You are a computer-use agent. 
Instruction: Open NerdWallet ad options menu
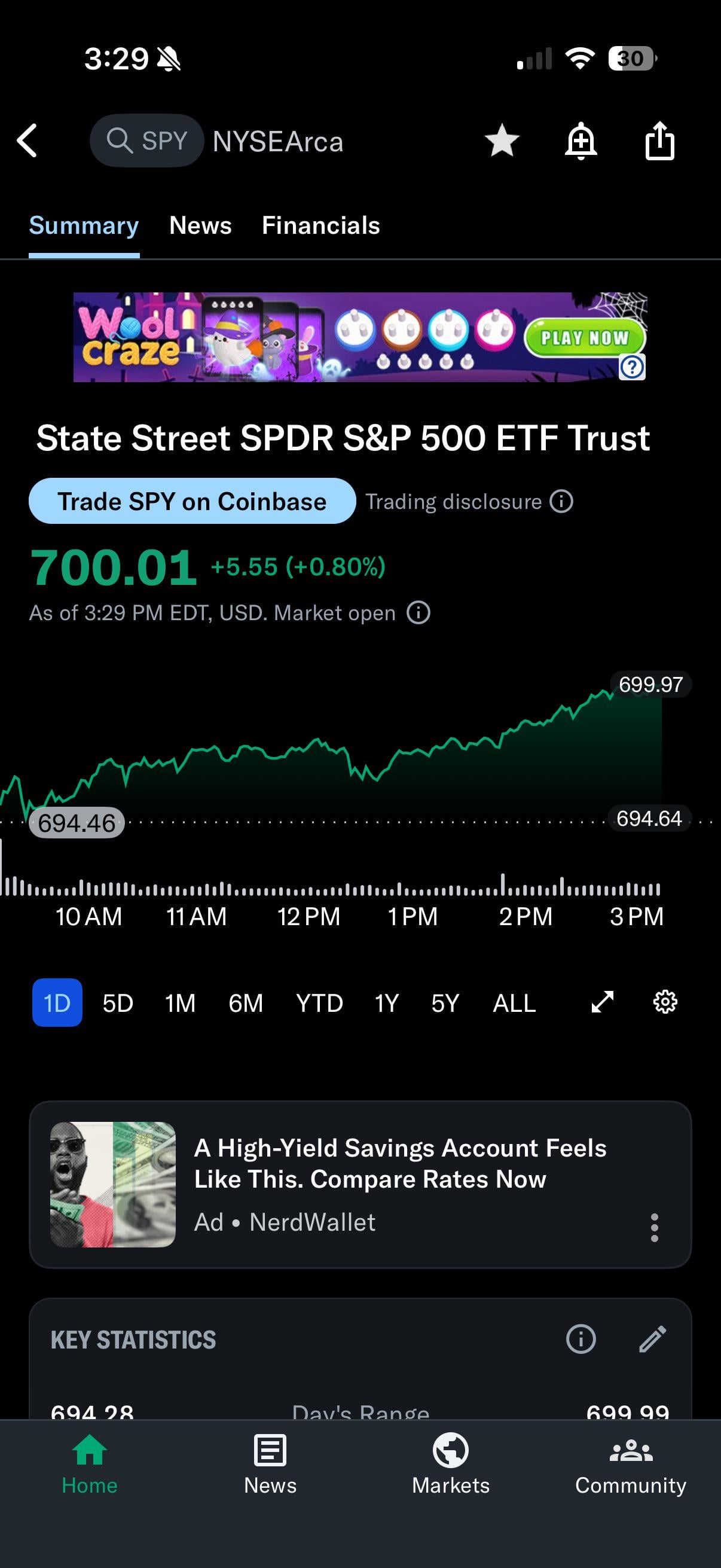pyautogui.click(x=654, y=1227)
